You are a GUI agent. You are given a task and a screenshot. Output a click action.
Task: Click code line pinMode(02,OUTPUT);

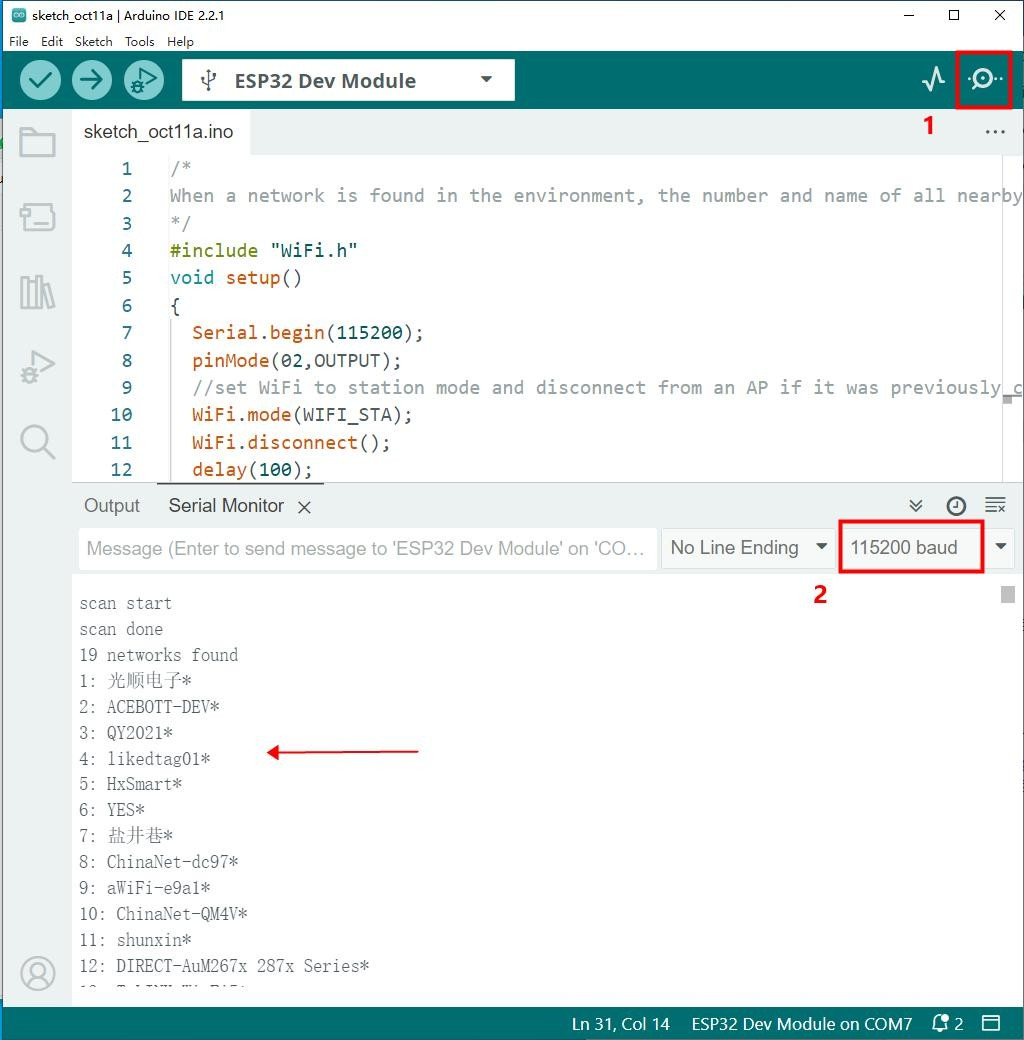[x=296, y=361]
